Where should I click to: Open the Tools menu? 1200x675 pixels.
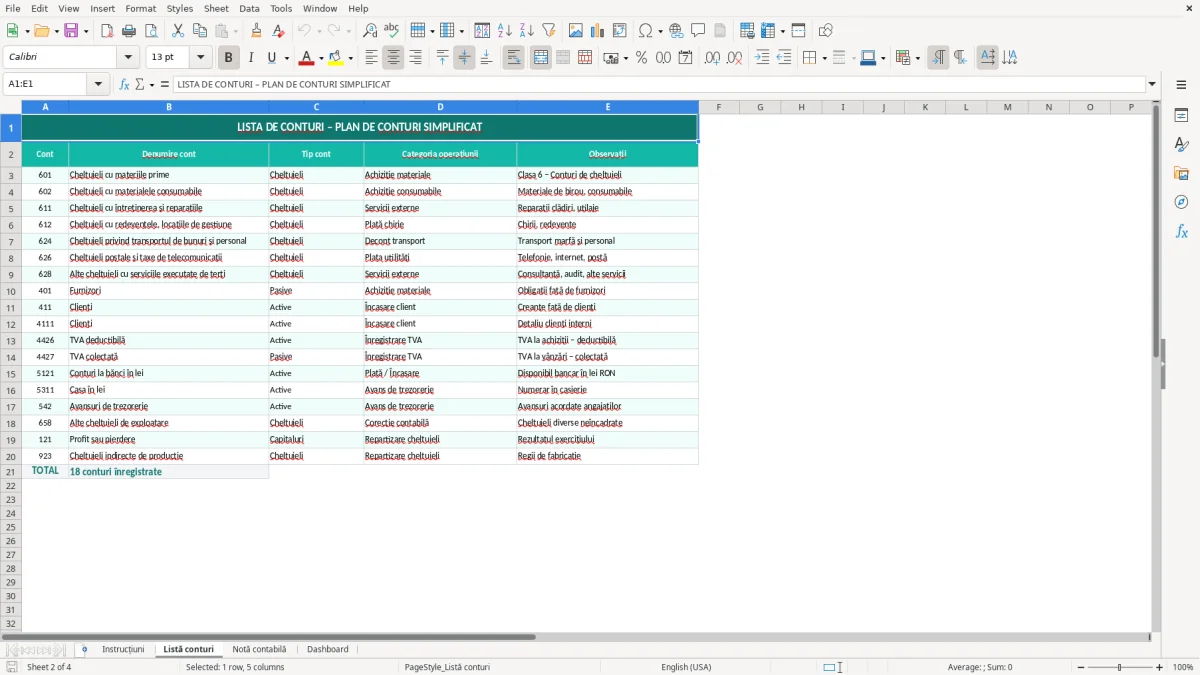(x=281, y=8)
